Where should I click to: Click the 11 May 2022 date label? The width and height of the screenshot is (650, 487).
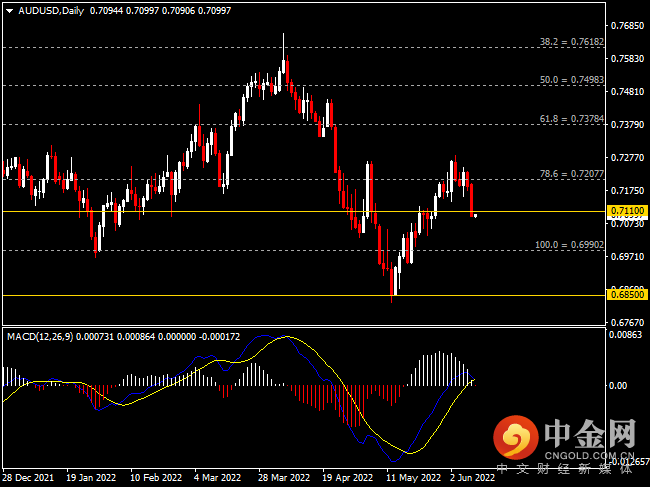414,478
